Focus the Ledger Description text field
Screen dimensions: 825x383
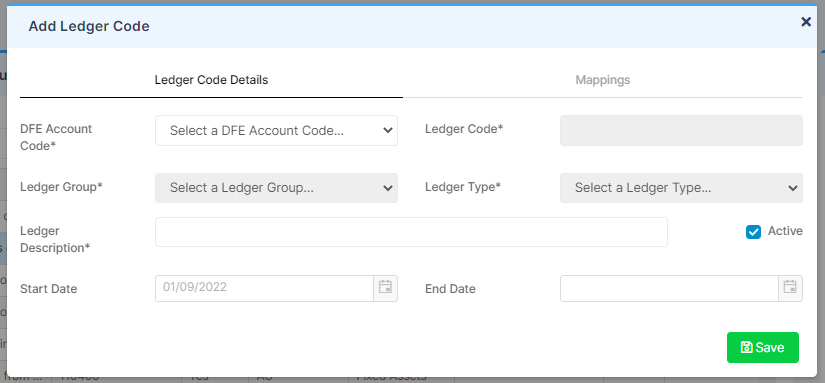pyautogui.click(x=411, y=232)
